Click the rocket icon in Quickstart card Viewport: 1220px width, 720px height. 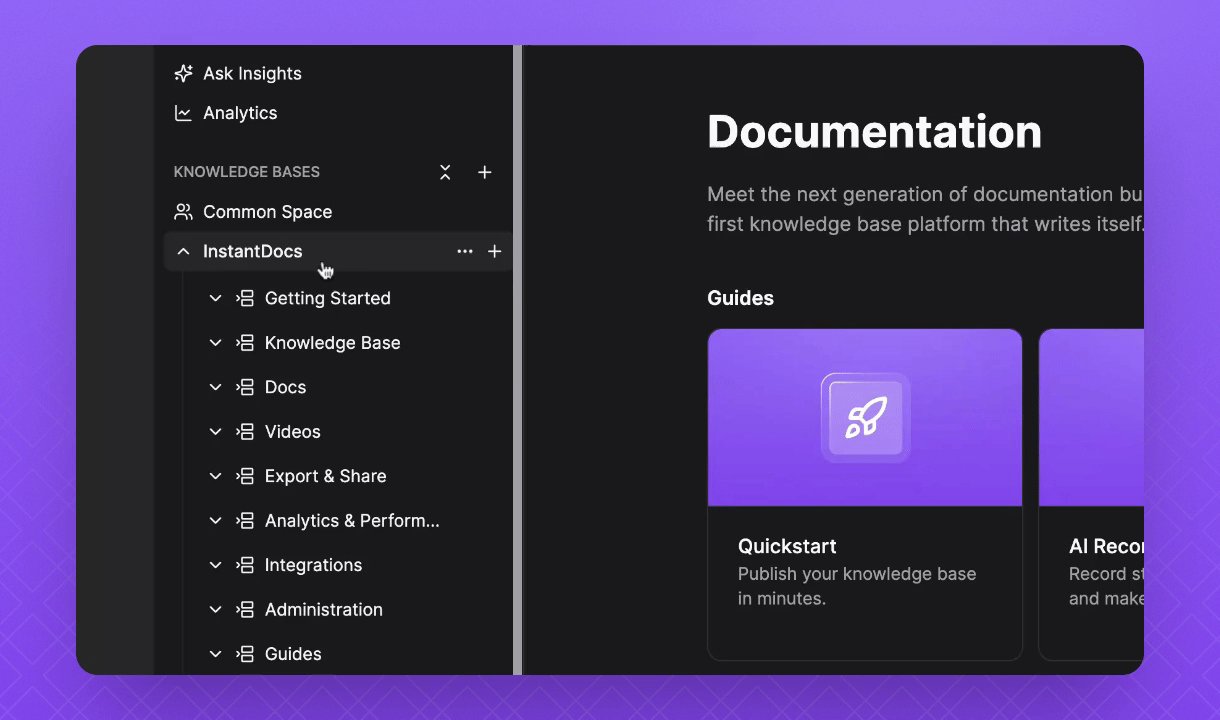point(865,417)
